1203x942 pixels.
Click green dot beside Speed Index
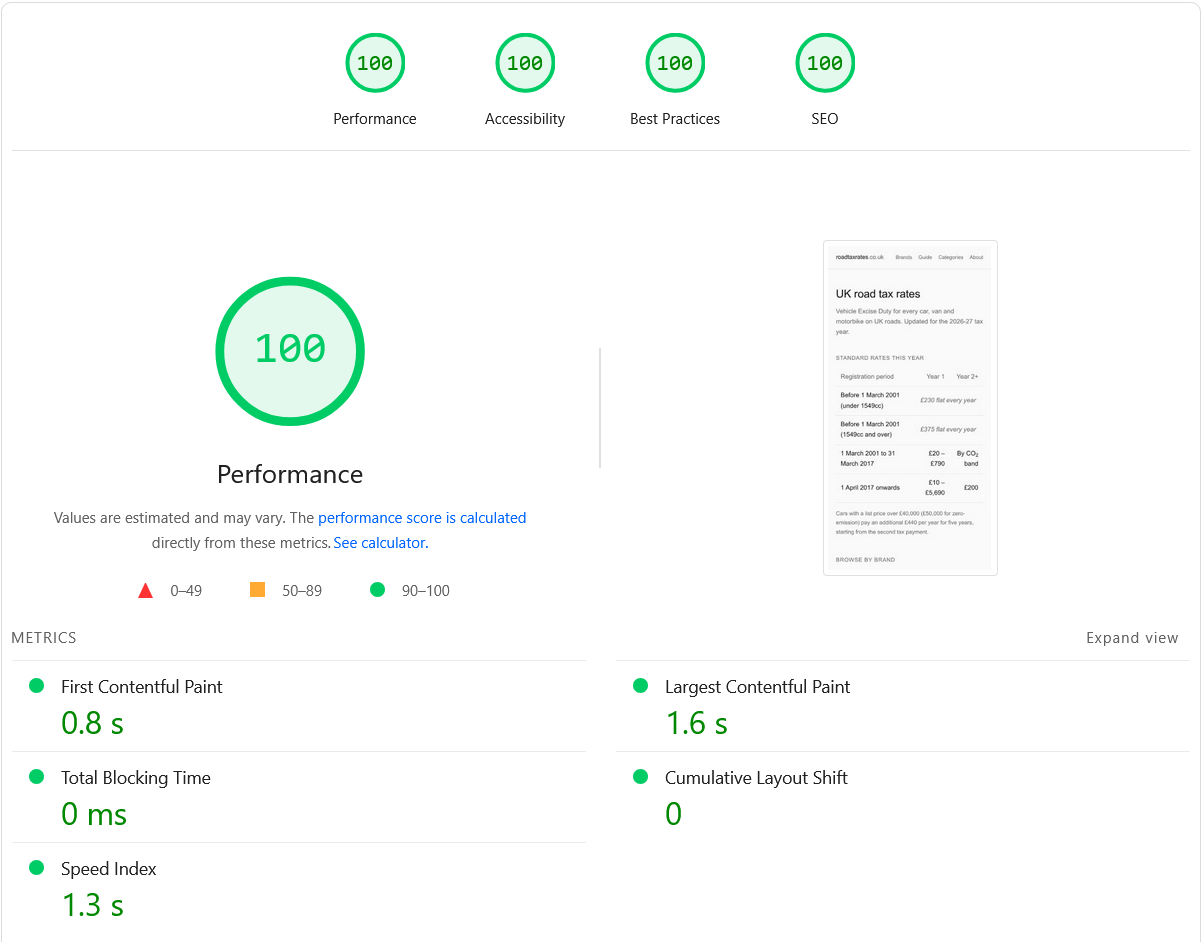point(37,868)
